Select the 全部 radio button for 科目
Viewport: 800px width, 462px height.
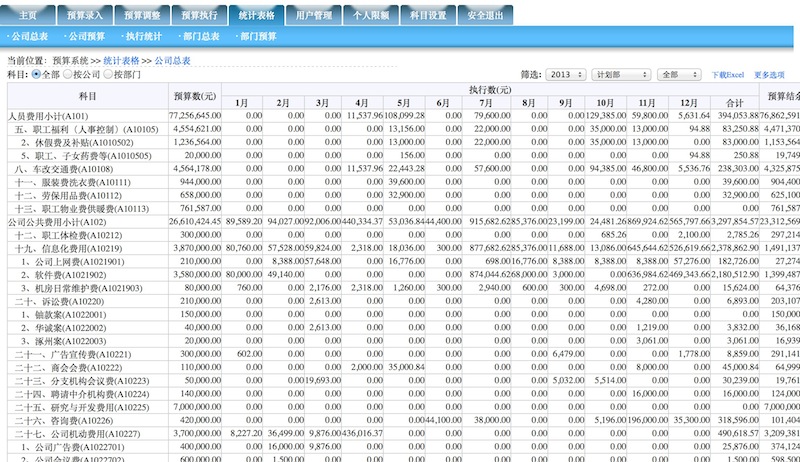coord(36,74)
